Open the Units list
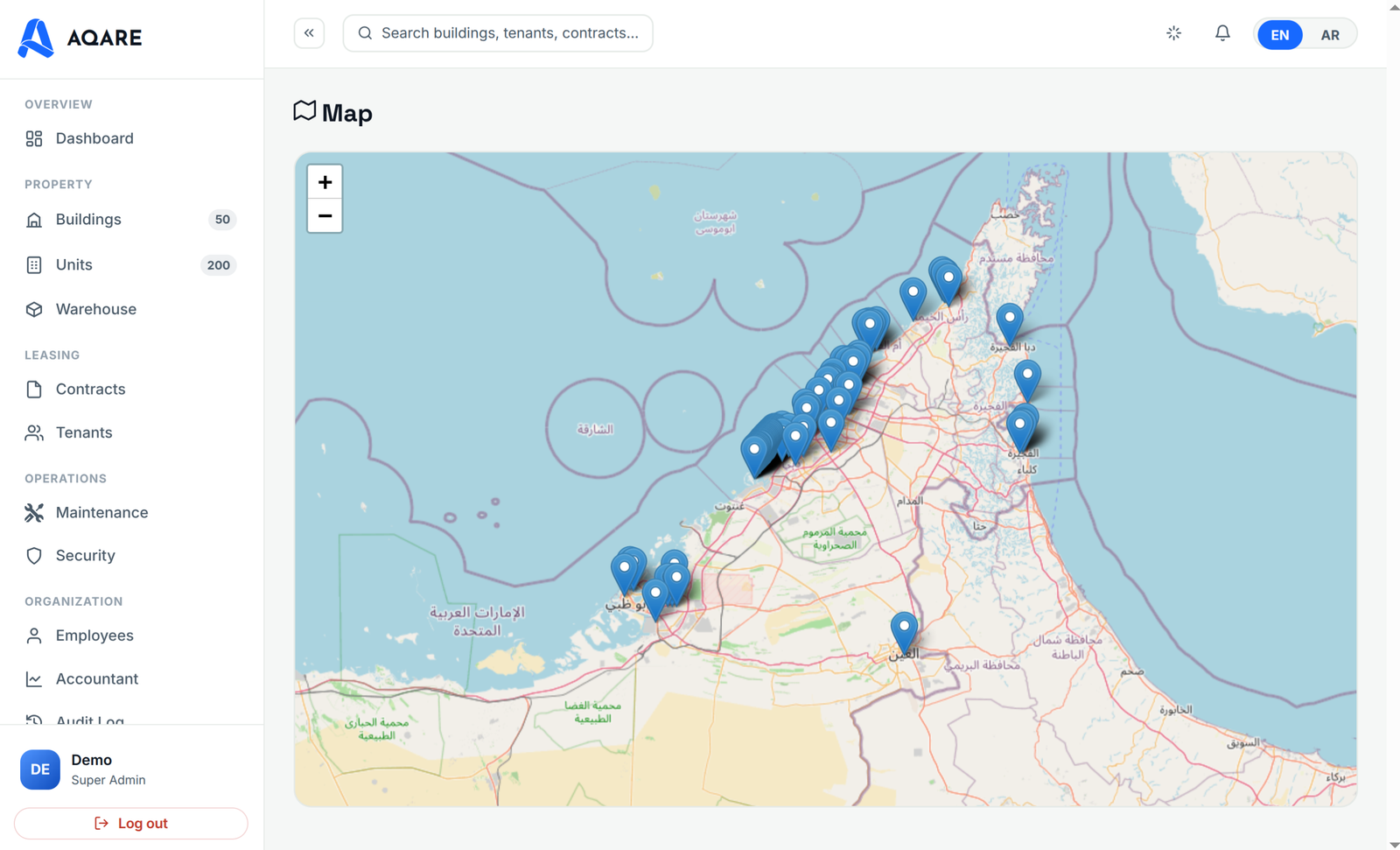 coord(131,265)
